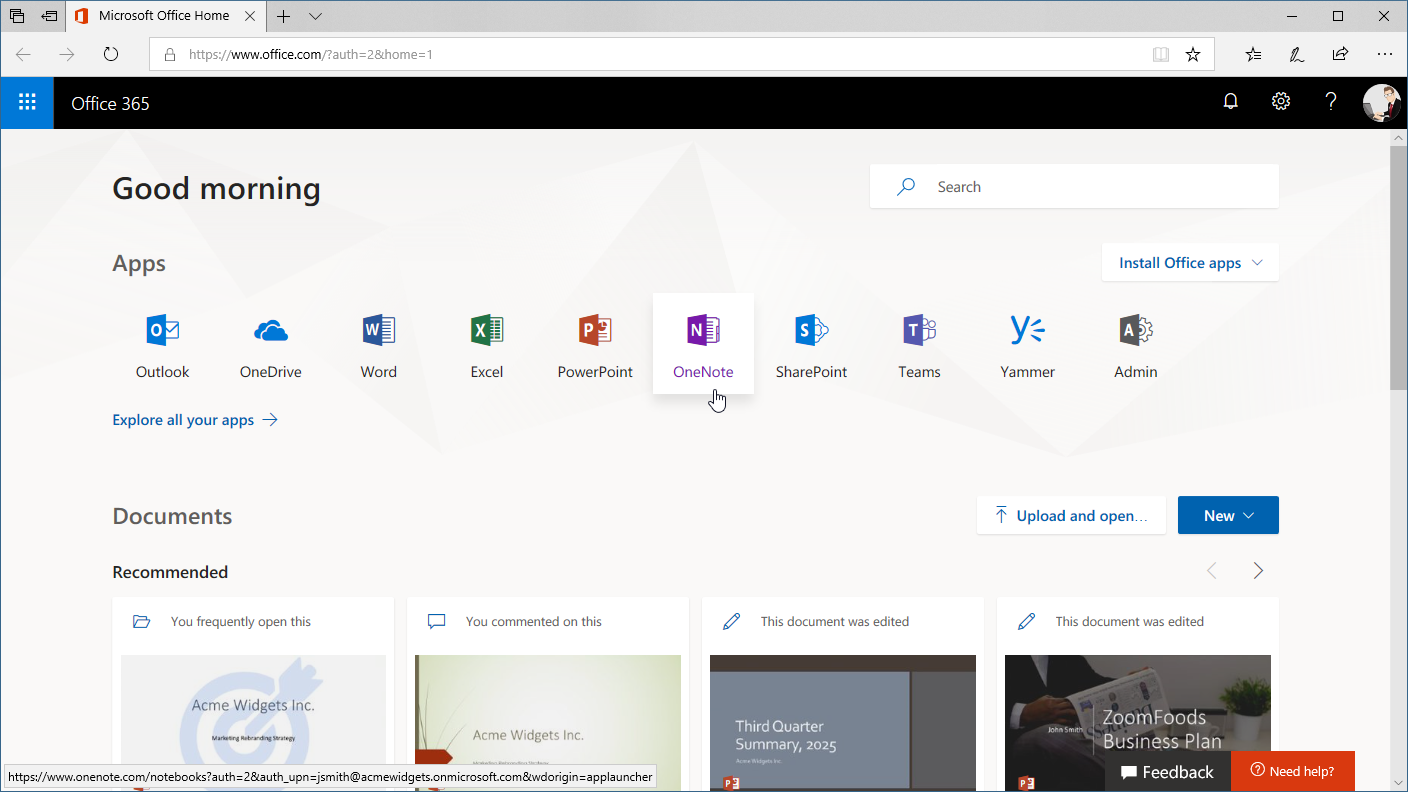Open the Help question mark
The height and width of the screenshot is (792, 1408).
pos(1330,102)
